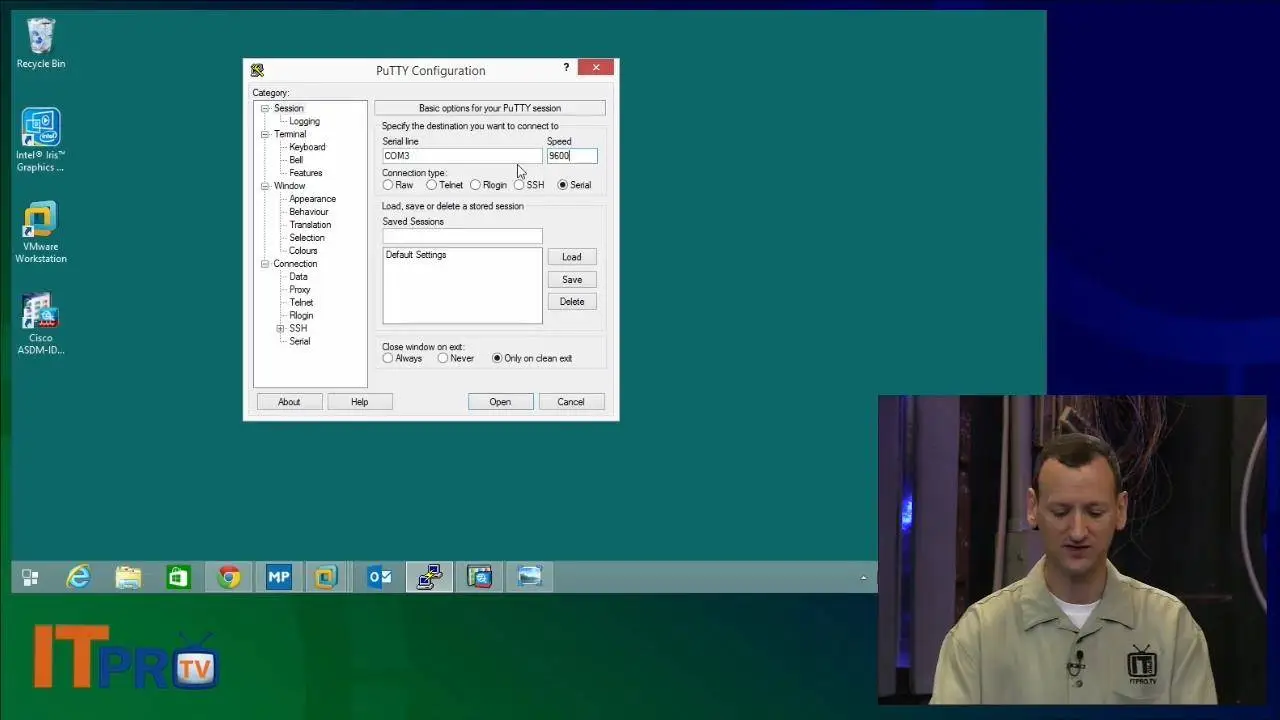This screenshot has height=720, width=1280.
Task: Open Bell settings category
Action: (x=296, y=160)
